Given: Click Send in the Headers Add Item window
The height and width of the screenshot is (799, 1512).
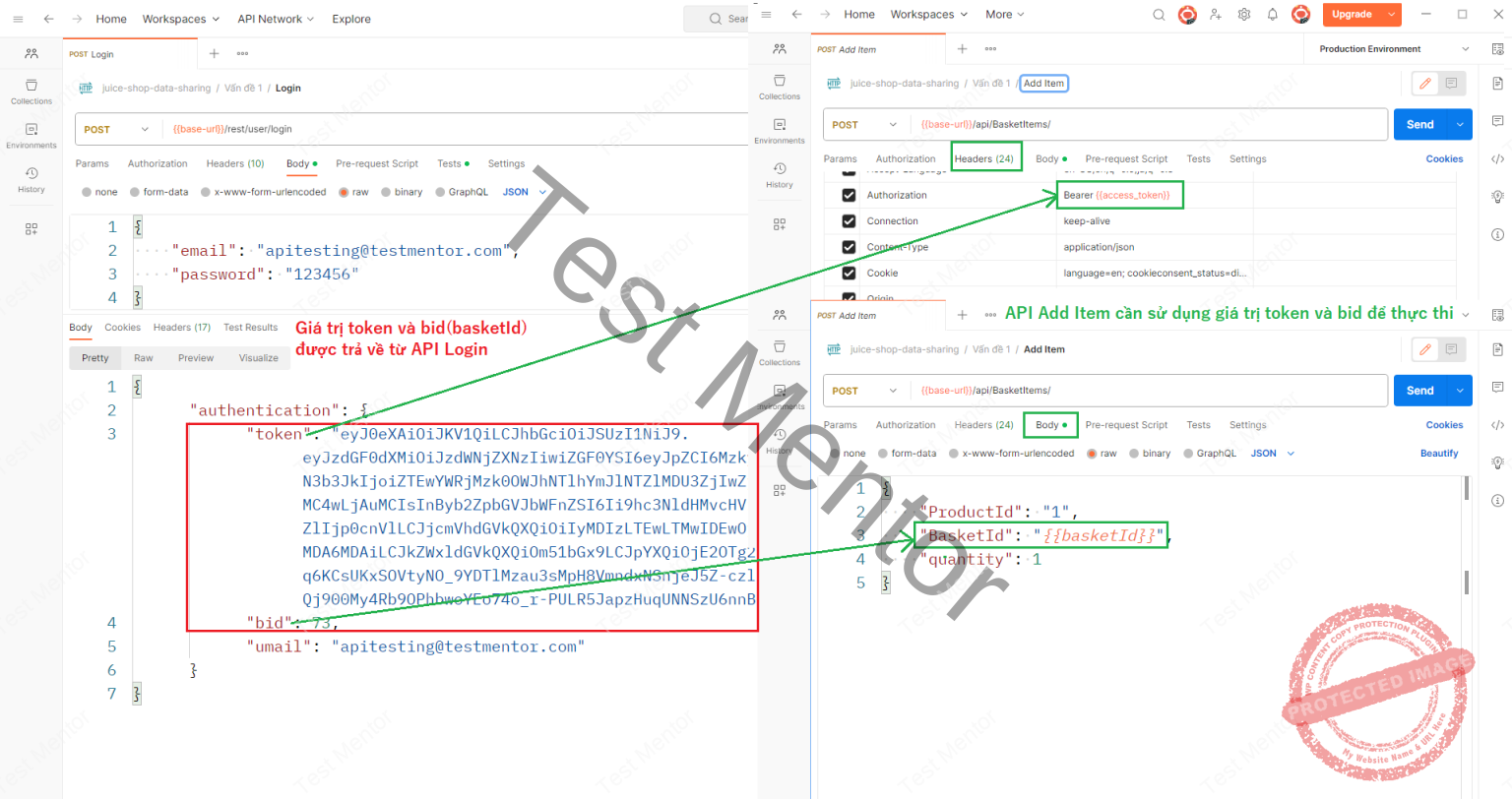Looking at the screenshot, I should tap(1420, 125).
